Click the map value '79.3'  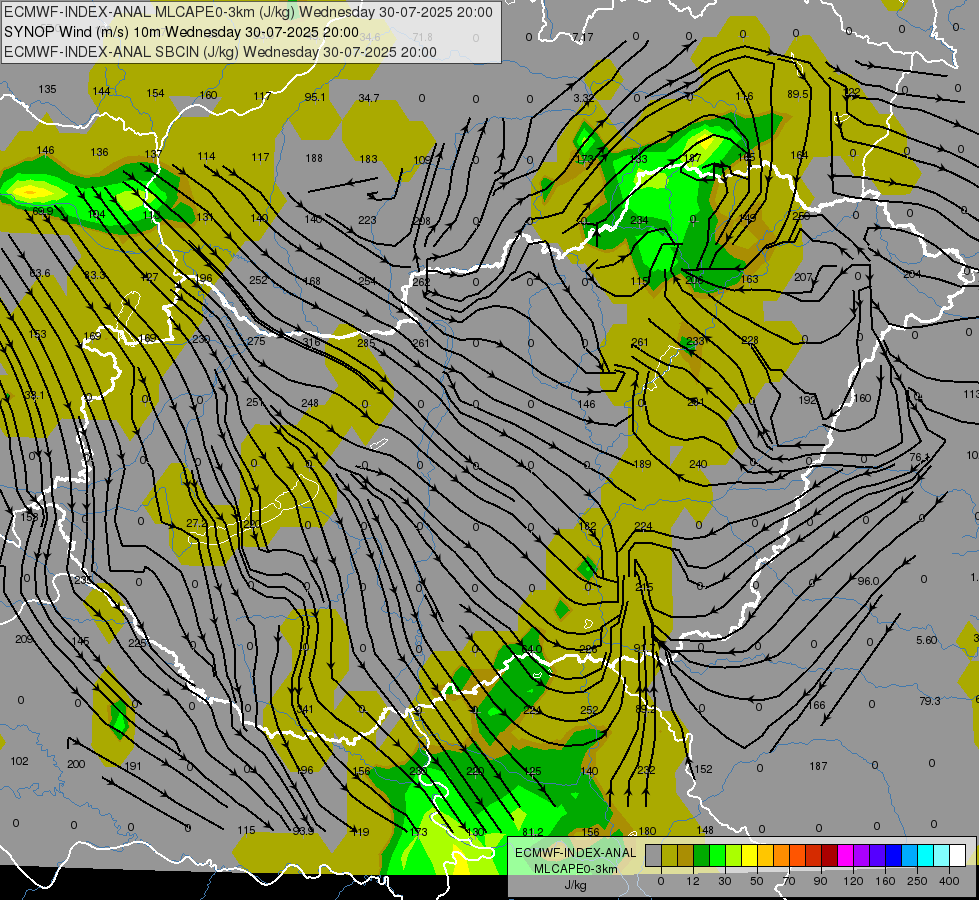point(930,701)
